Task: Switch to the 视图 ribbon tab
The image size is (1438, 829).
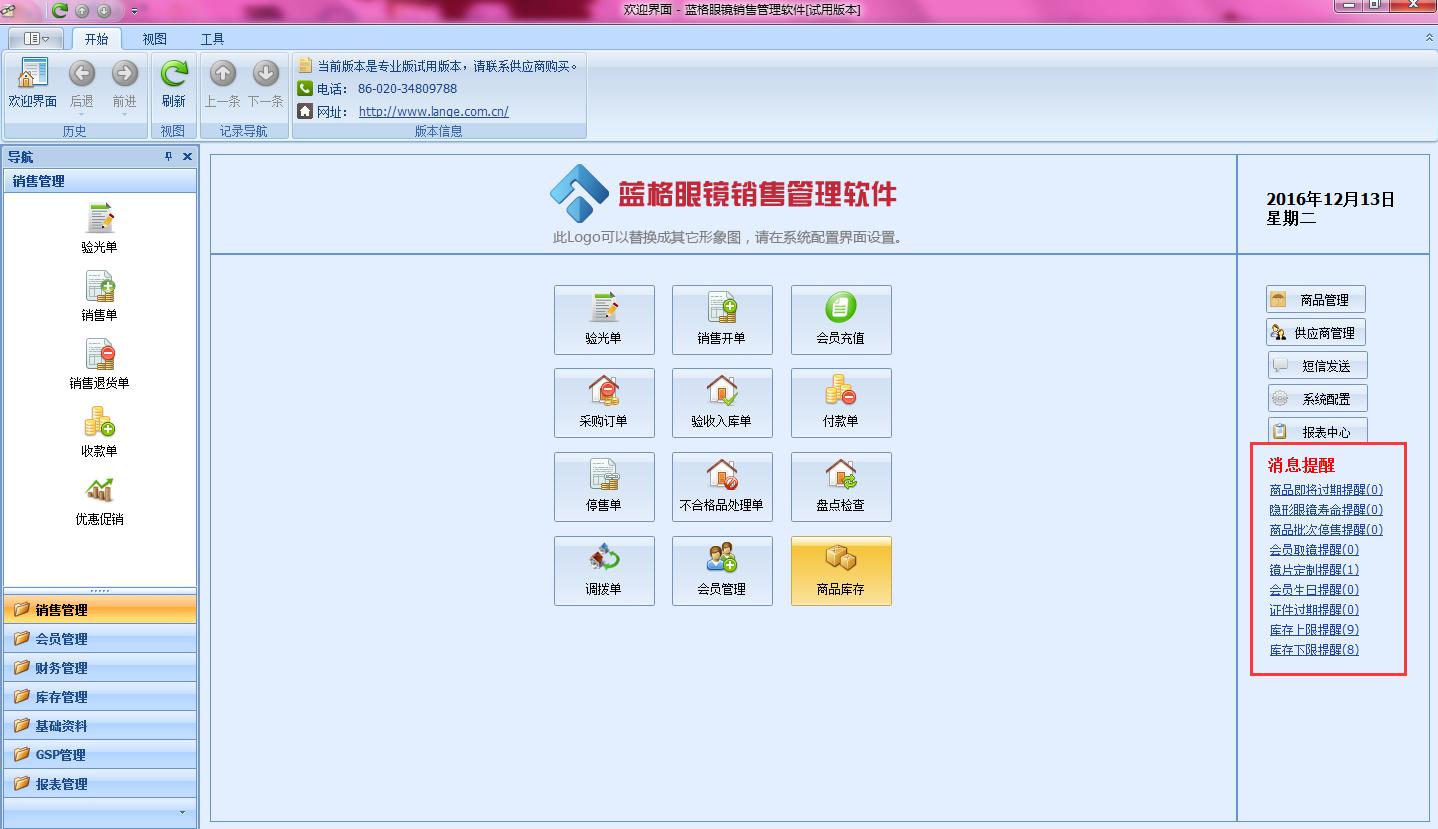Action: pos(154,39)
